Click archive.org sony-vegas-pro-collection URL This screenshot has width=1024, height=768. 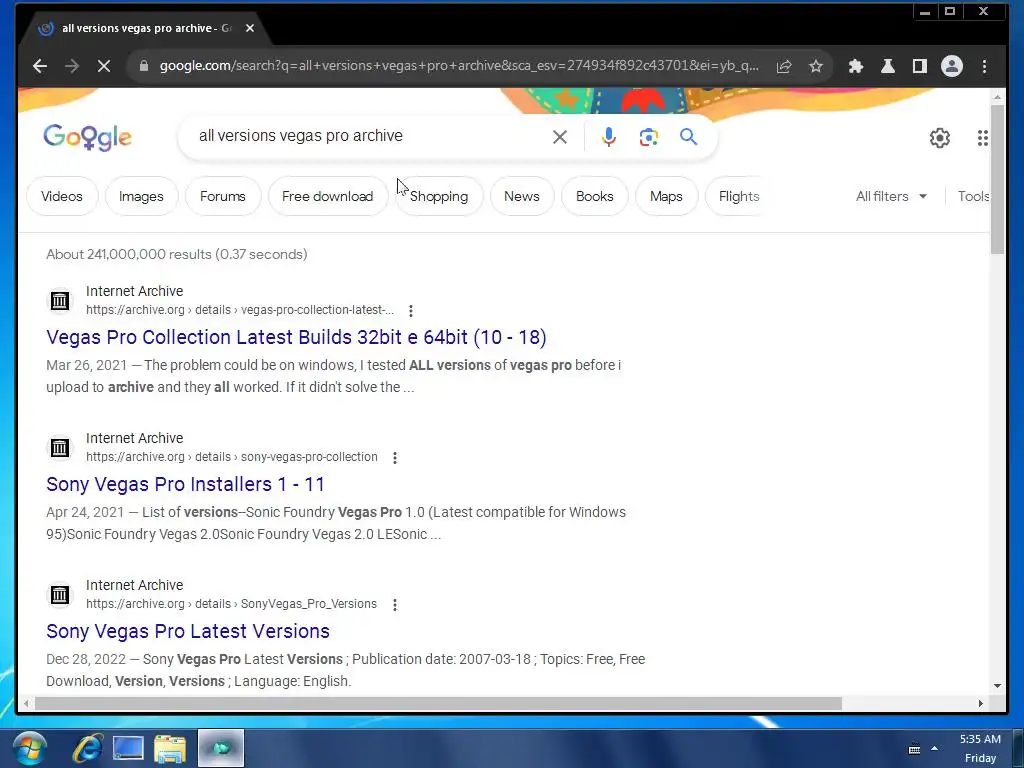click(232, 457)
